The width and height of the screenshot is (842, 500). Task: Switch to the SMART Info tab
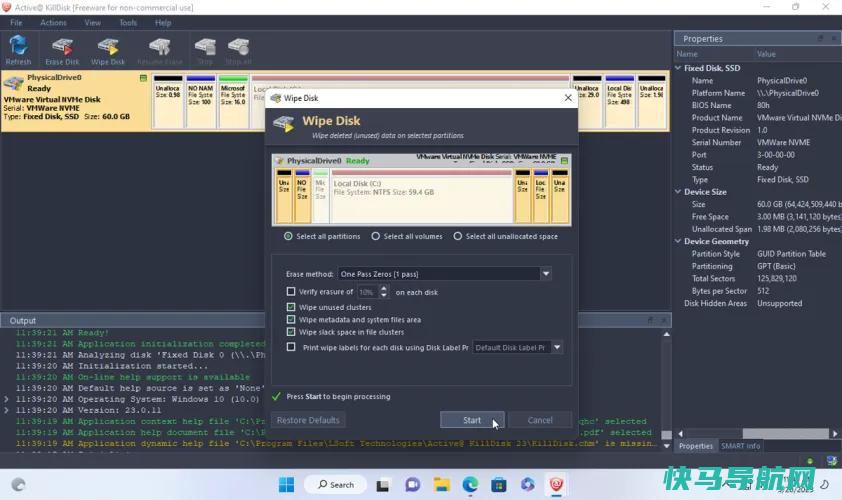(741, 446)
